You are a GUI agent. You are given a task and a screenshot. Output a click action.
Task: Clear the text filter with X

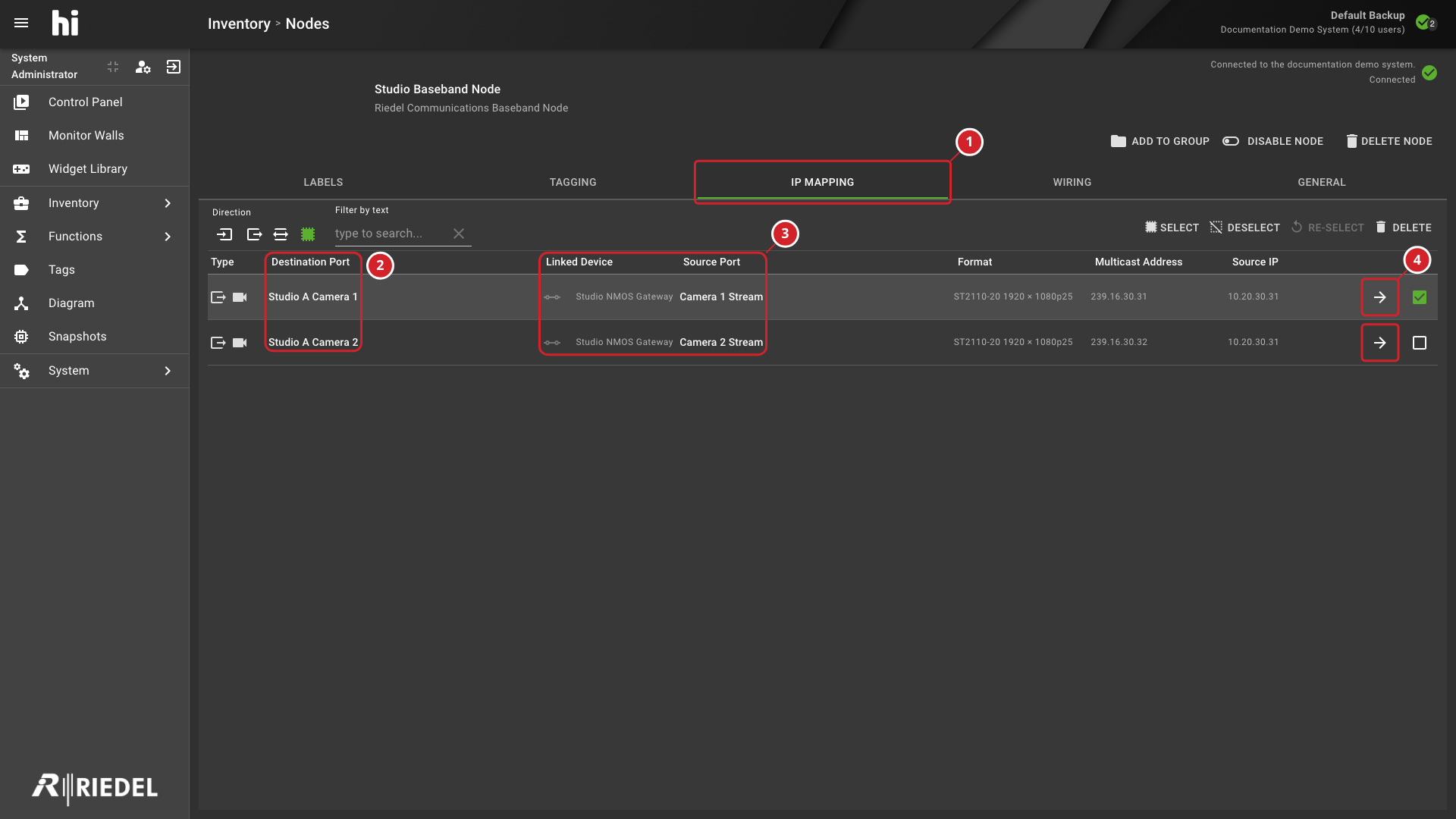(459, 234)
